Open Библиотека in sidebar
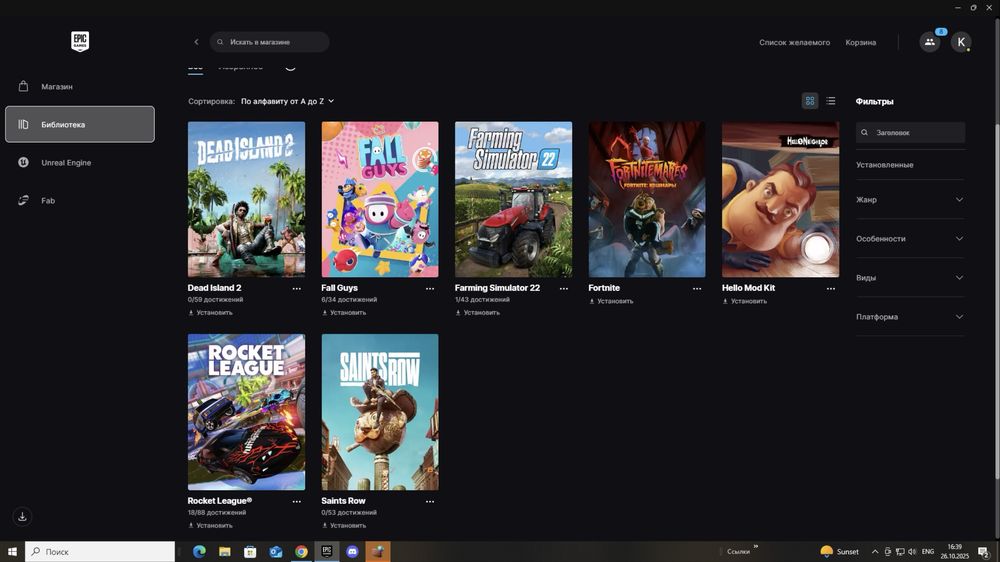The height and width of the screenshot is (562, 1000). pyautogui.click(x=80, y=124)
